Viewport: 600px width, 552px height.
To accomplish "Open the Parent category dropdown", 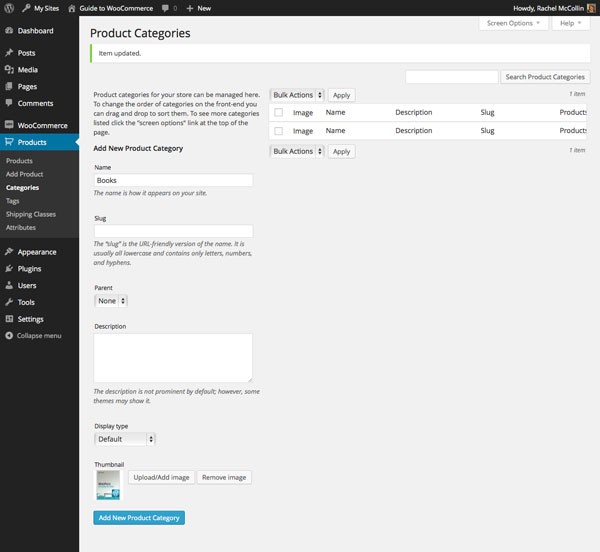I will pyautogui.click(x=111, y=301).
